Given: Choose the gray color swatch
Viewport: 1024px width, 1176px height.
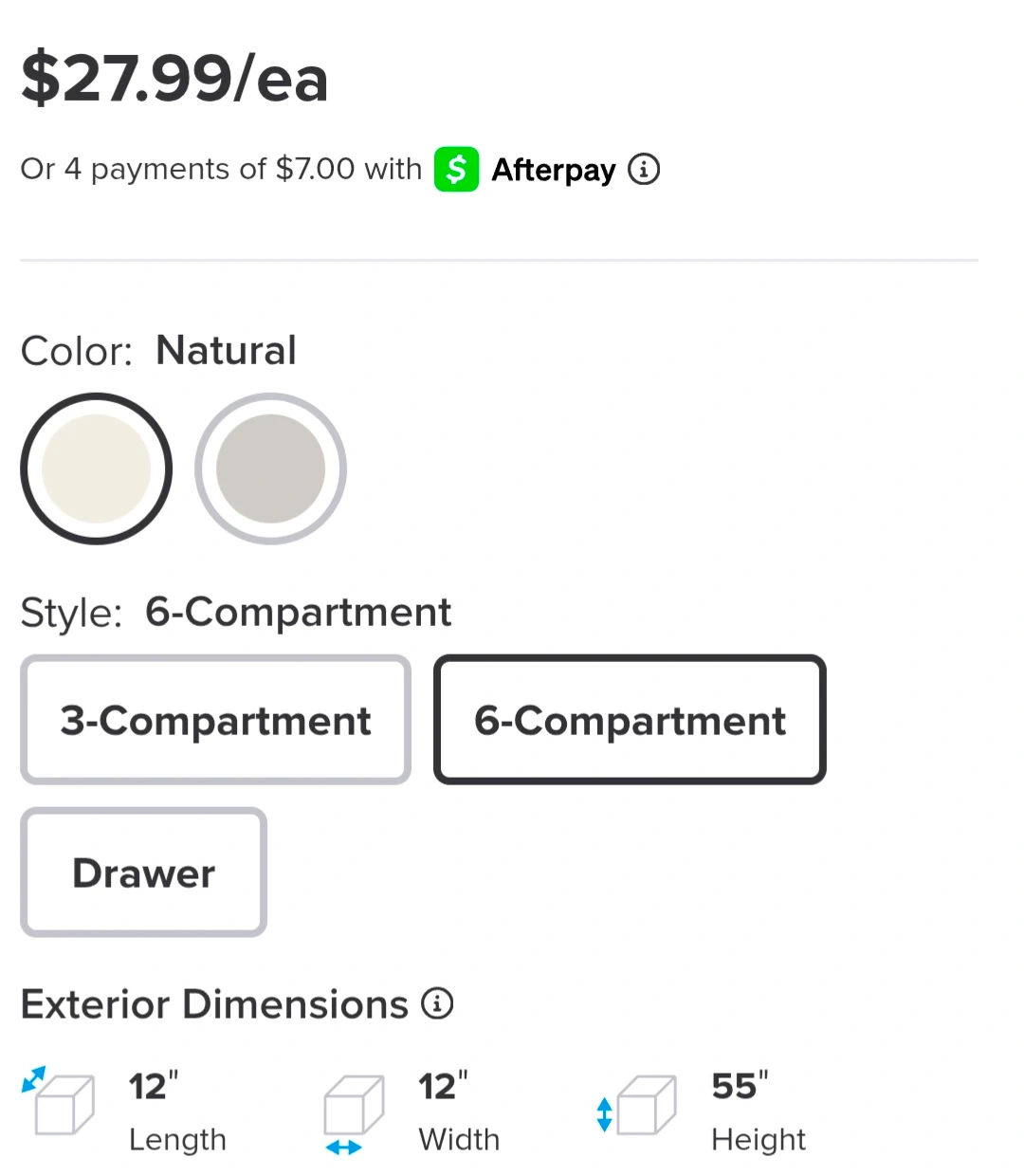Looking at the screenshot, I should pyautogui.click(x=270, y=469).
